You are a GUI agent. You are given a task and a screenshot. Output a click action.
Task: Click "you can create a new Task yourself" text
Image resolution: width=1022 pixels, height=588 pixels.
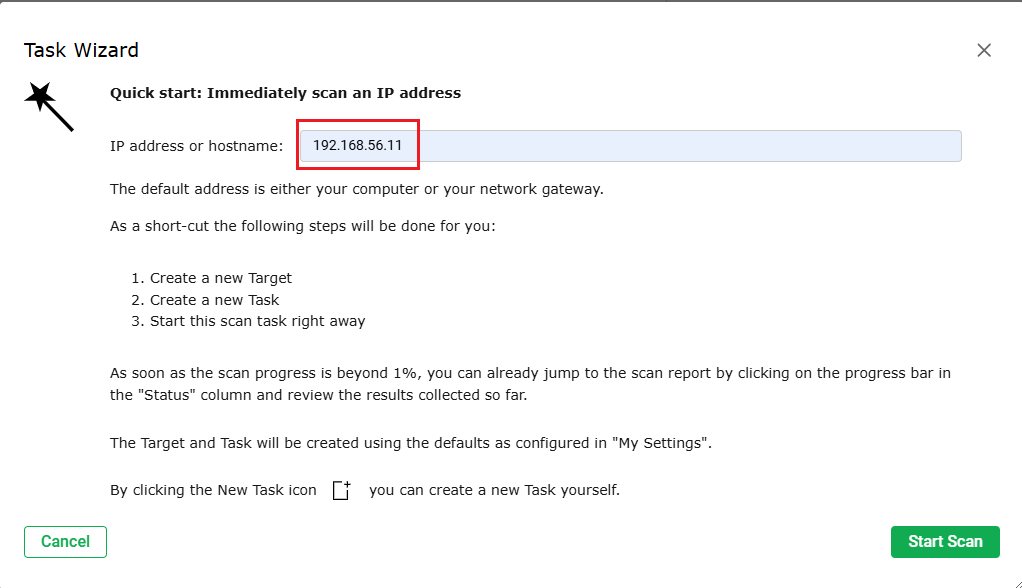494,491
